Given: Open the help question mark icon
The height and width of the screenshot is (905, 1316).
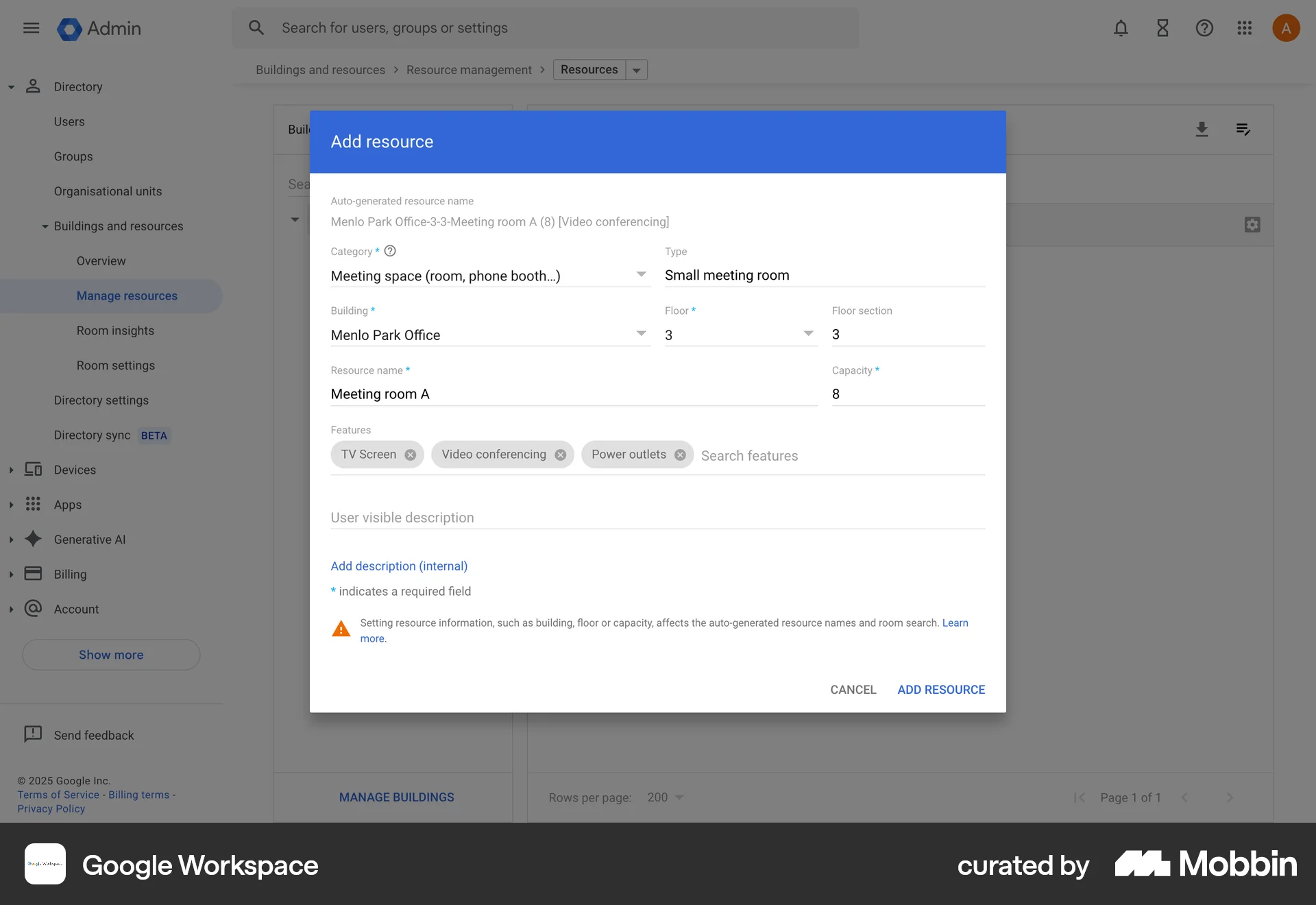Looking at the screenshot, I should (1204, 28).
